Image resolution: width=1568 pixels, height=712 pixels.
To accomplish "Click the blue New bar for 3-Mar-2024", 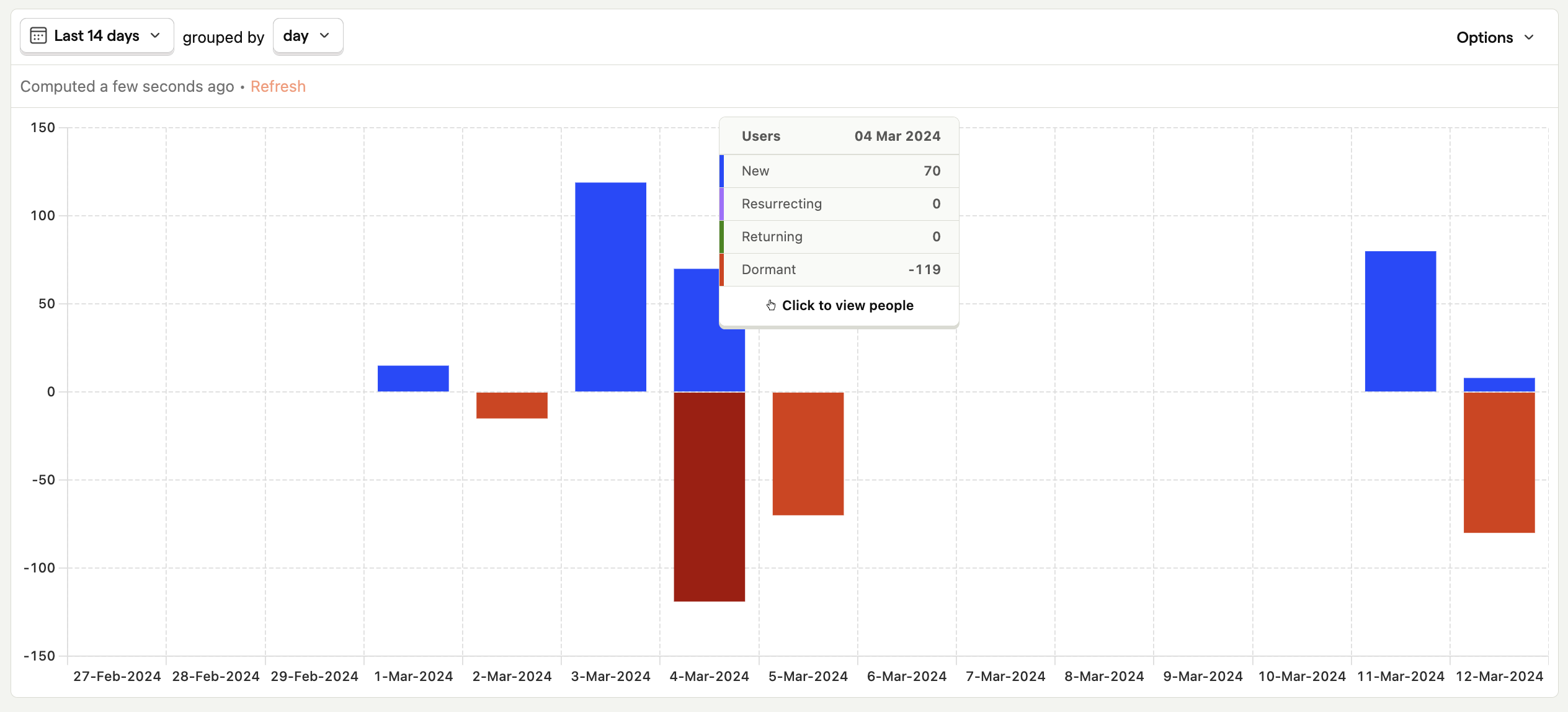I will [610, 287].
